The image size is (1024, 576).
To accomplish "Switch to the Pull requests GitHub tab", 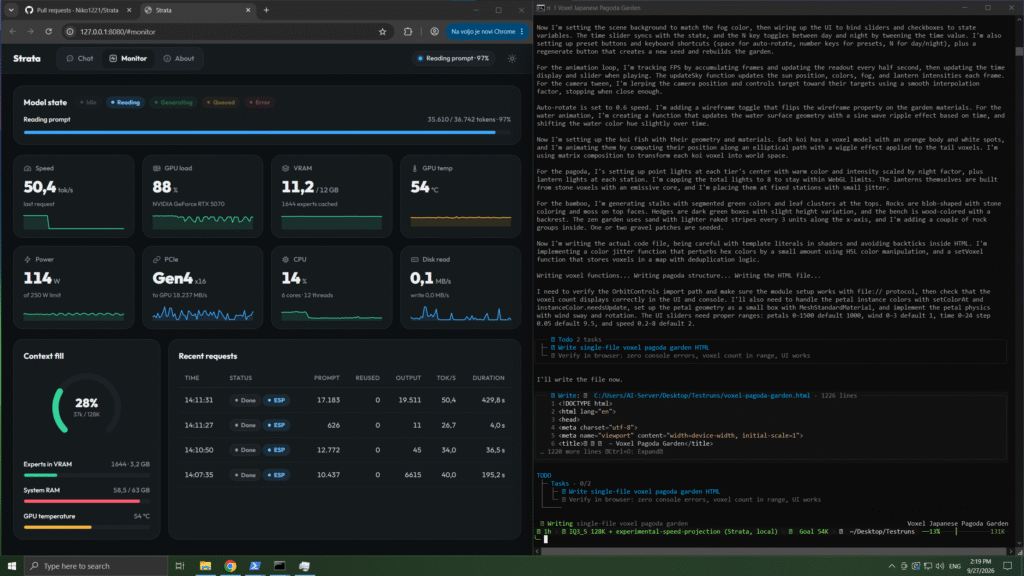I will [78, 10].
